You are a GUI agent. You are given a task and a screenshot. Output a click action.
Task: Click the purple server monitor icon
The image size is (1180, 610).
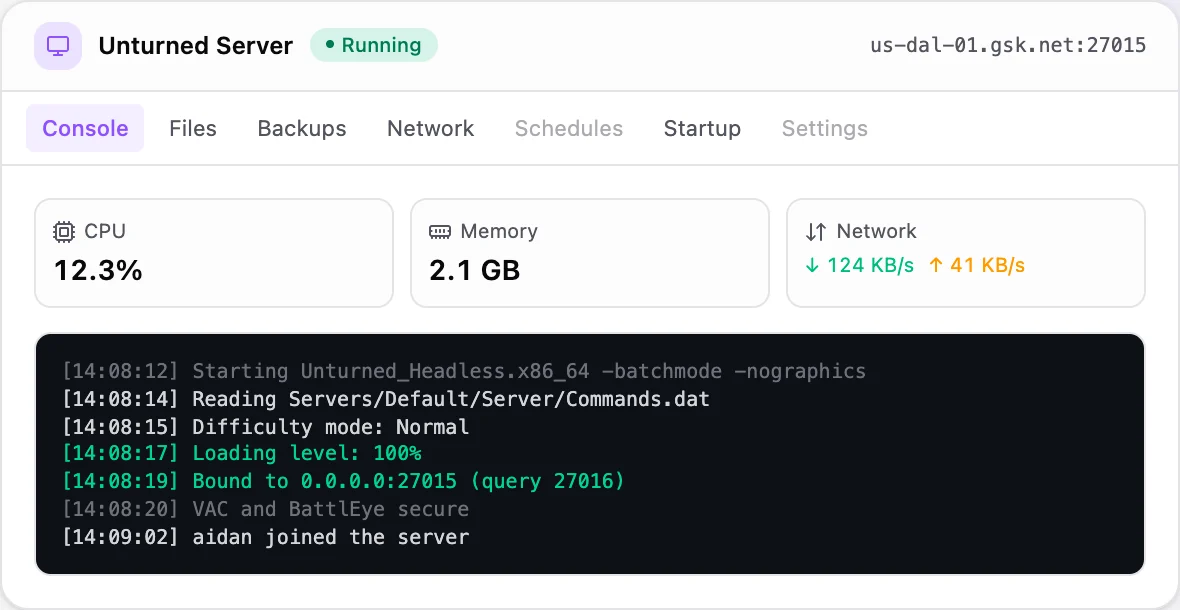[58, 46]
